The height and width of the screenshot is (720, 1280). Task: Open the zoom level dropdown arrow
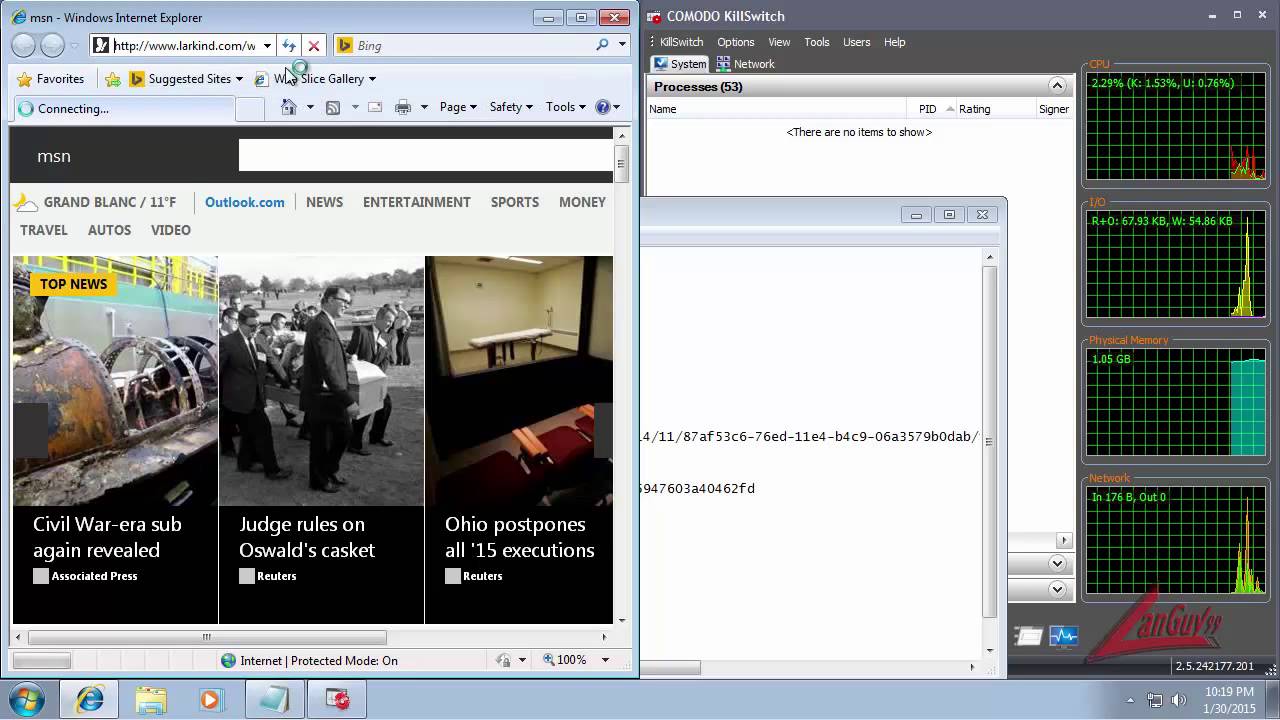click(605, 660)
